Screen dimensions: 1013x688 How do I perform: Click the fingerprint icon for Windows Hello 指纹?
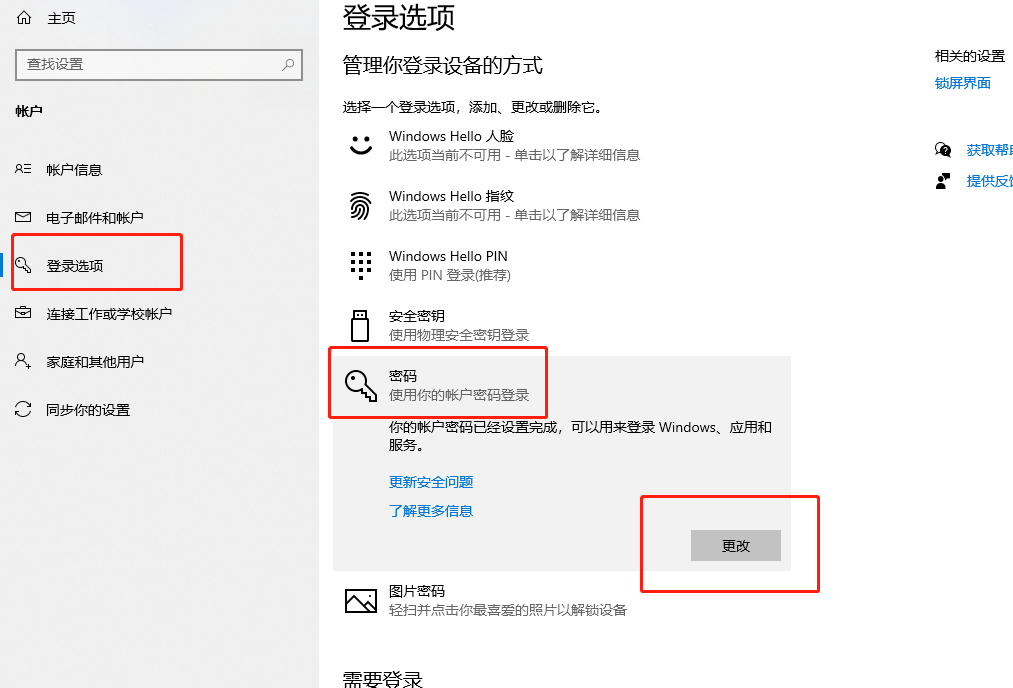(360, 205)
